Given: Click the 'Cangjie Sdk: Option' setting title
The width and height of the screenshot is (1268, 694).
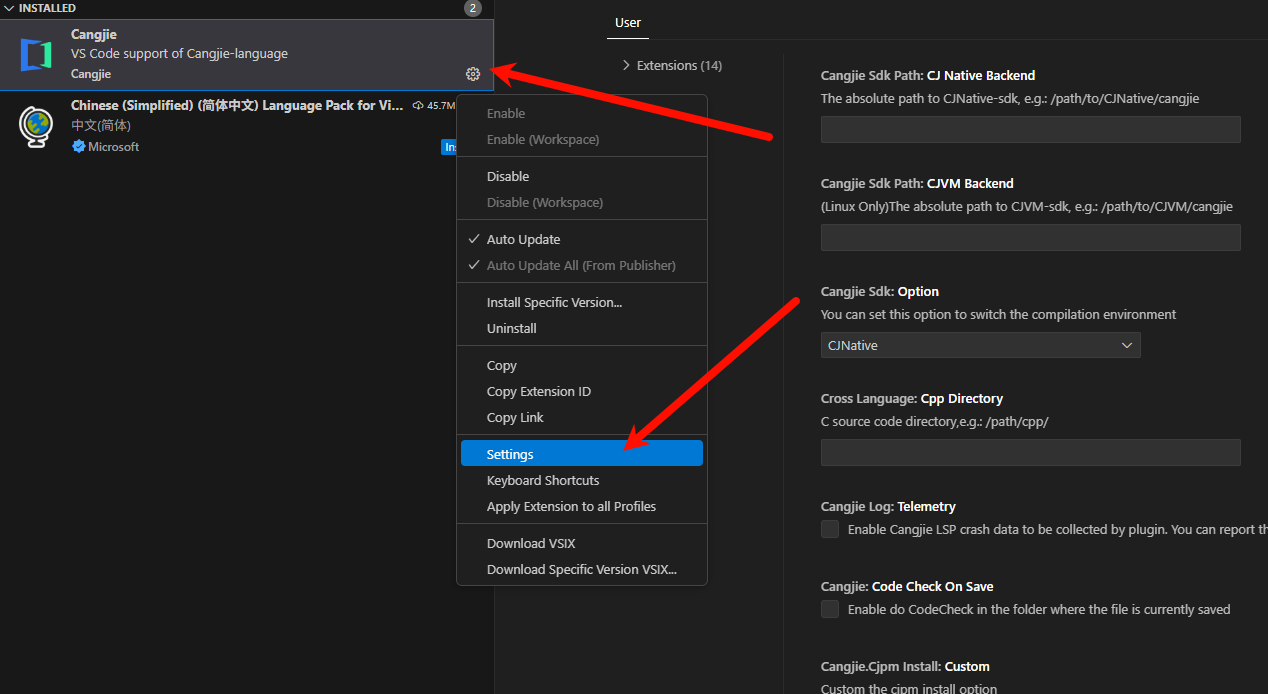Looking at the screenshot, I should click(x=880, y=291).
